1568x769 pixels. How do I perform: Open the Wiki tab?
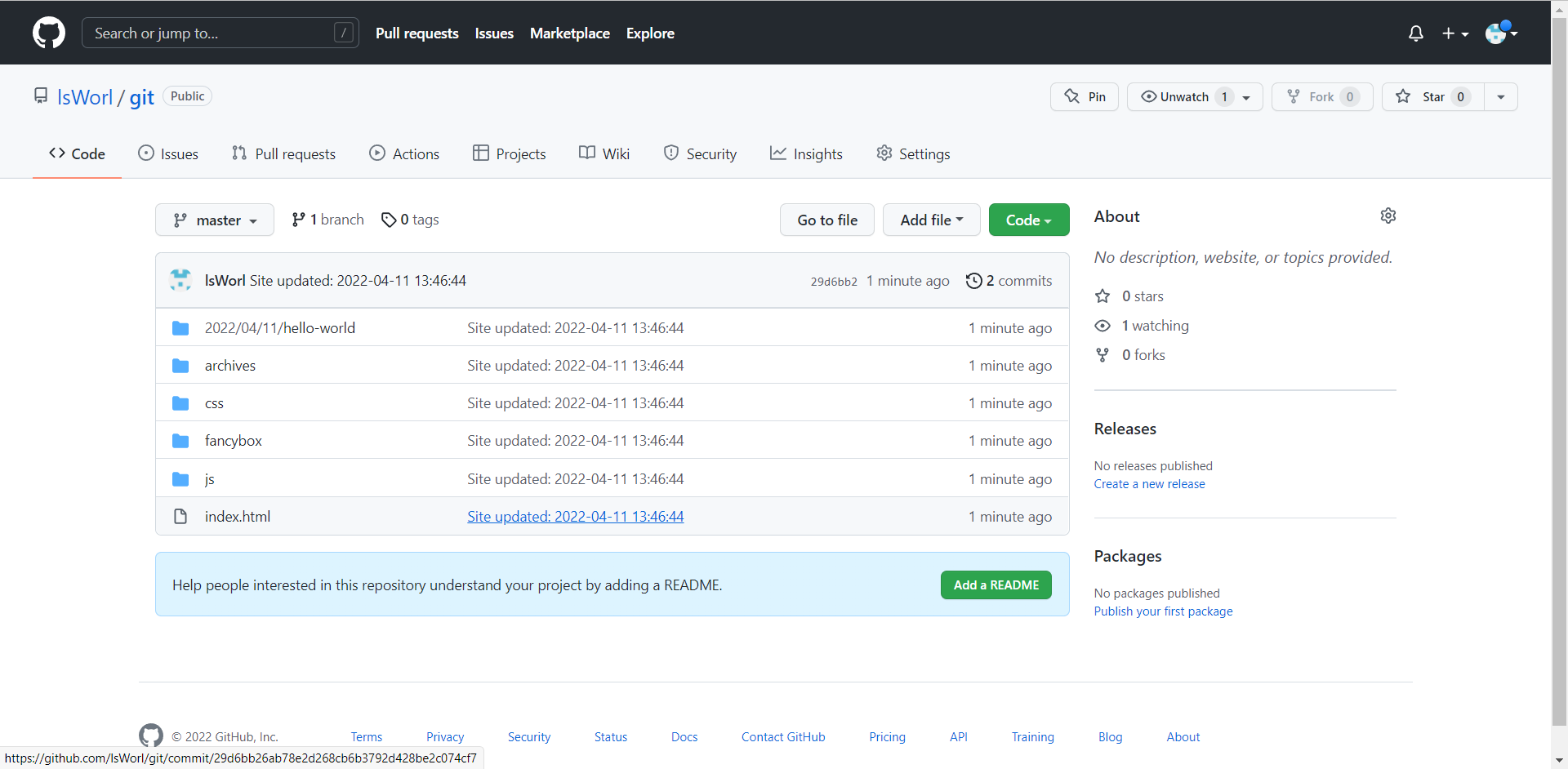604,153
